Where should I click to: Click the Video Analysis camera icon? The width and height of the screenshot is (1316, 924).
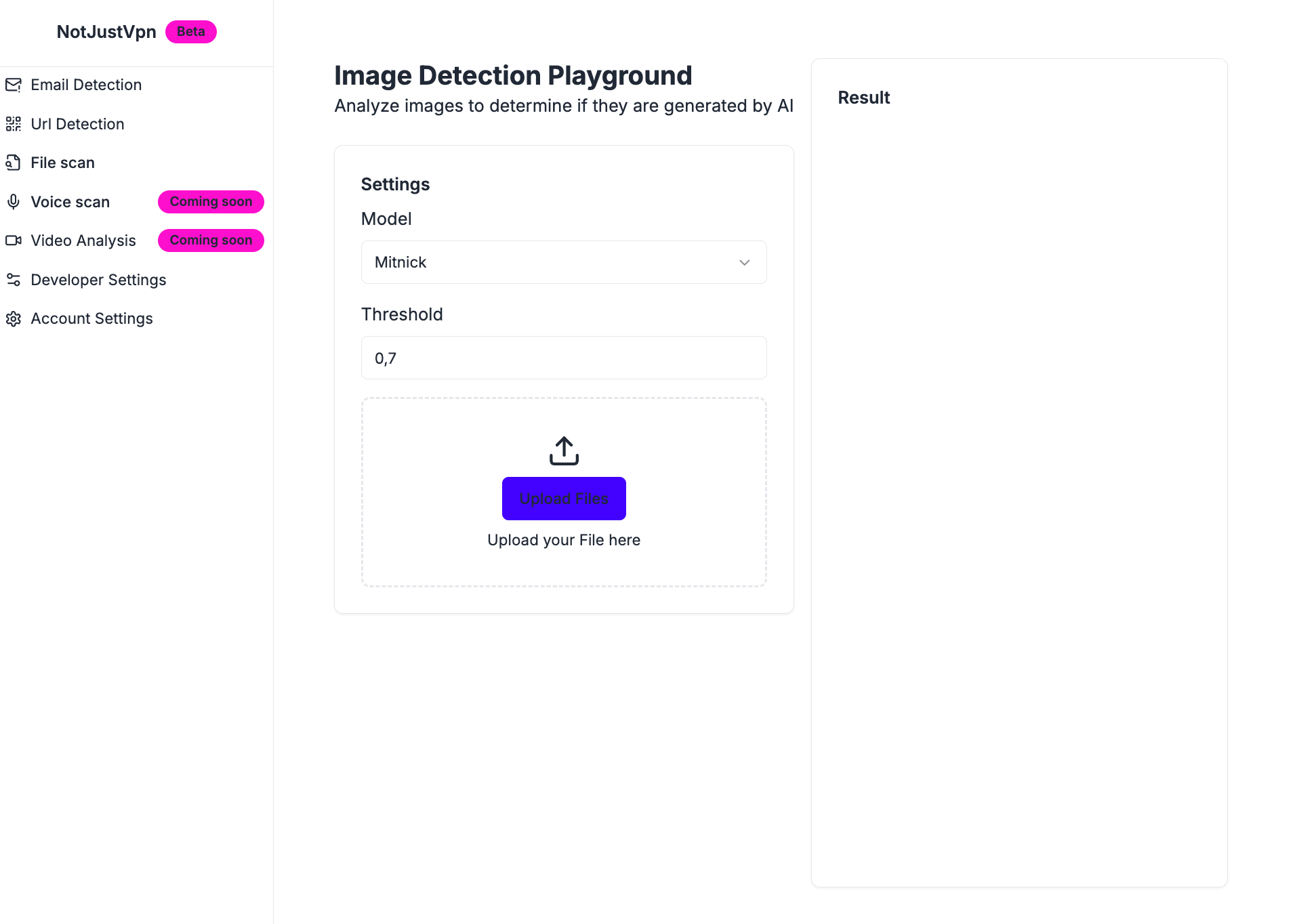click(14, 240)
